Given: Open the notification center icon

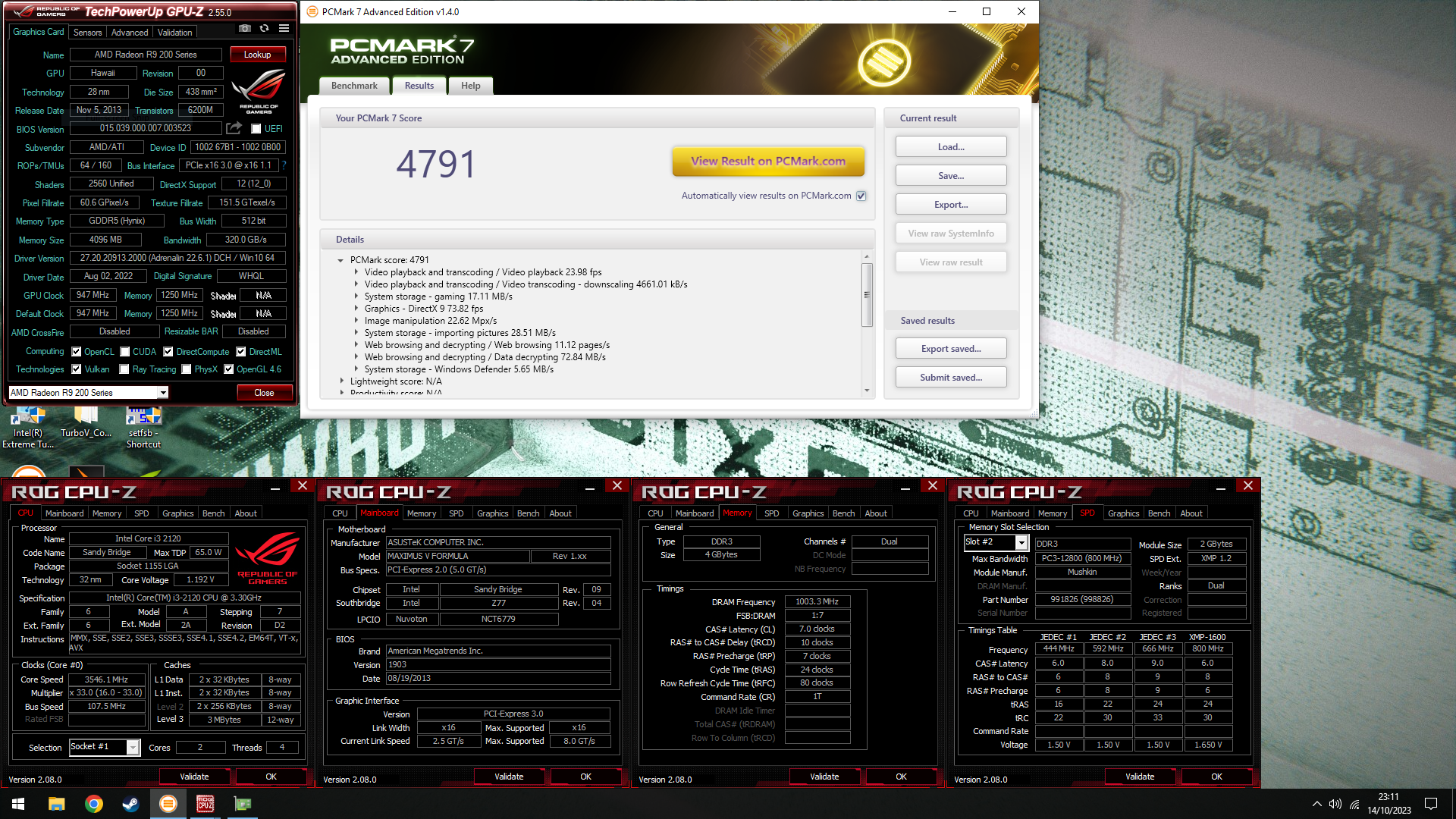Looking at the screenshot, I should point(1431,804).
